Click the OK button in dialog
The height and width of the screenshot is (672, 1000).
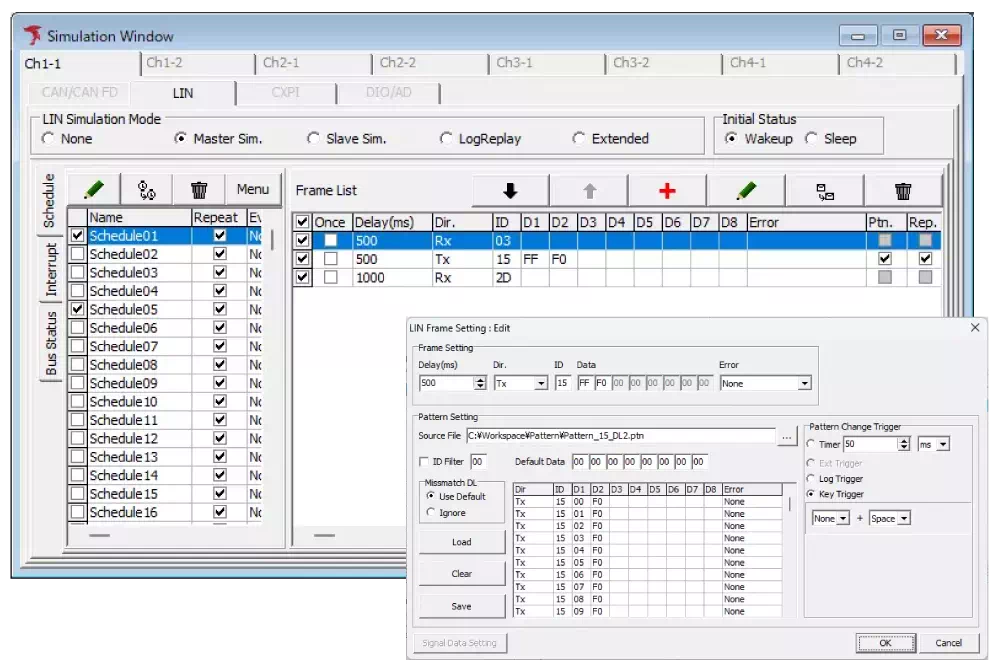885,643
